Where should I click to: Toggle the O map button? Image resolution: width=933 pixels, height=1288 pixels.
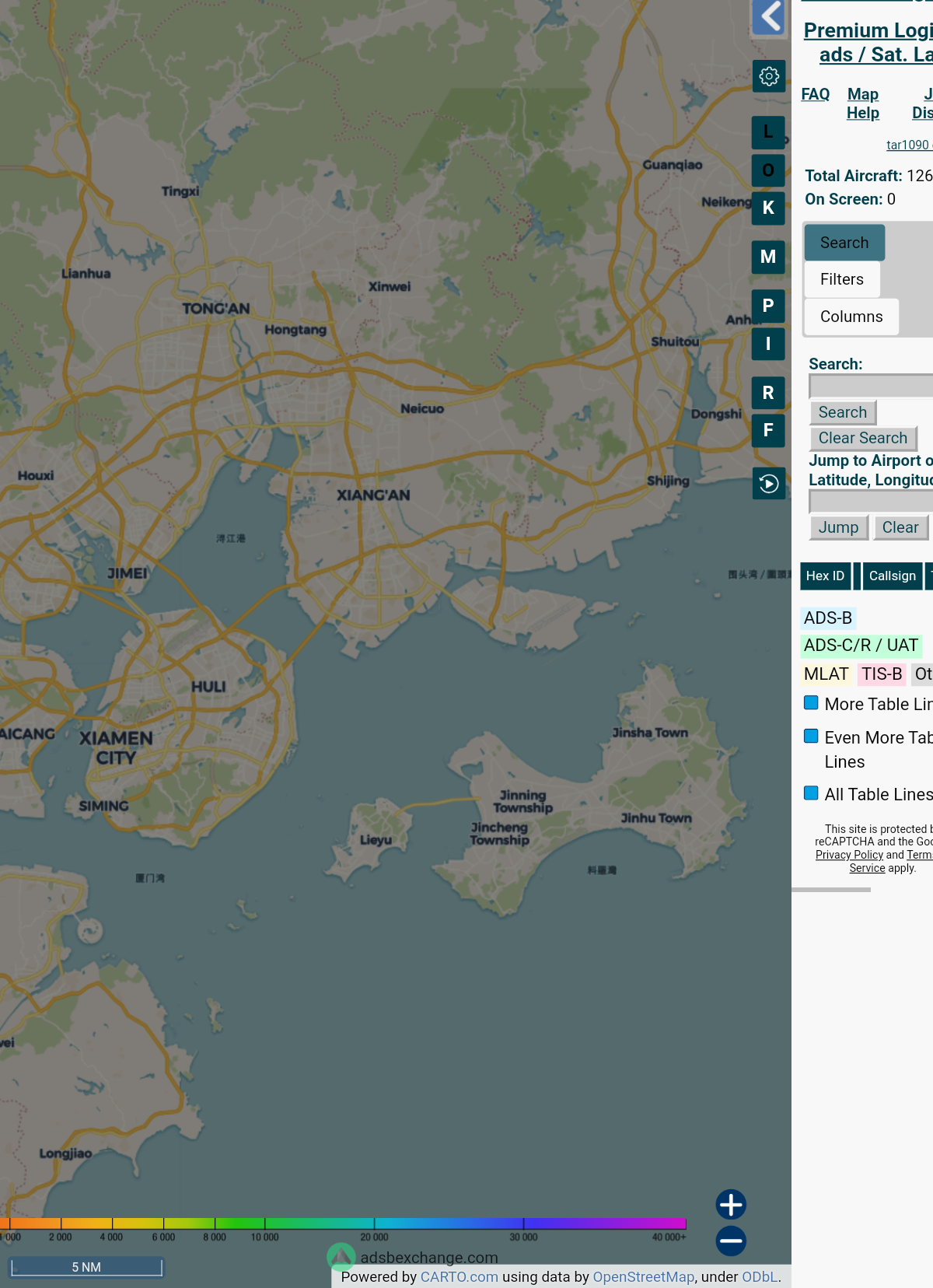pos(768,170)
